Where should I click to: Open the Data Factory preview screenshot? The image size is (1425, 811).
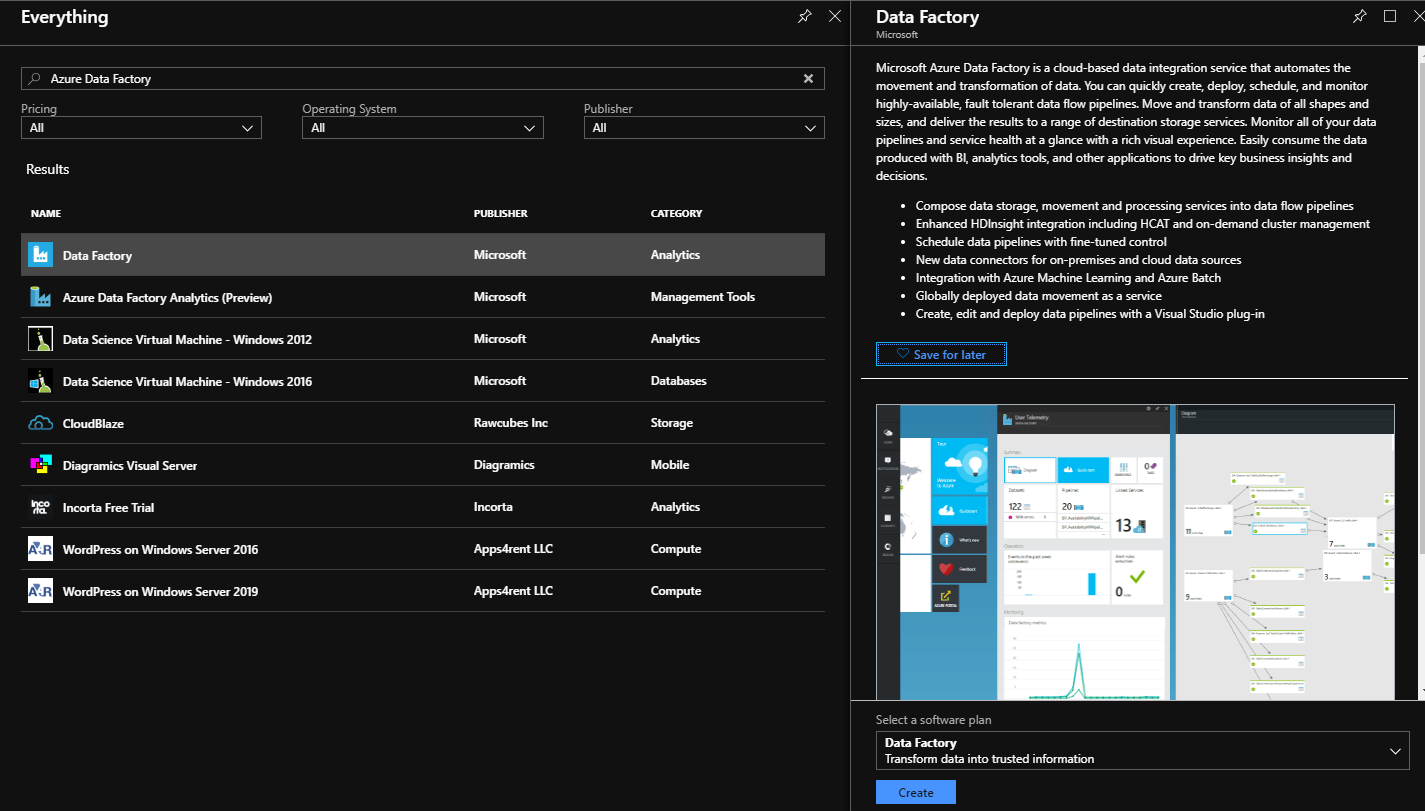click(x=1135, y=552)
